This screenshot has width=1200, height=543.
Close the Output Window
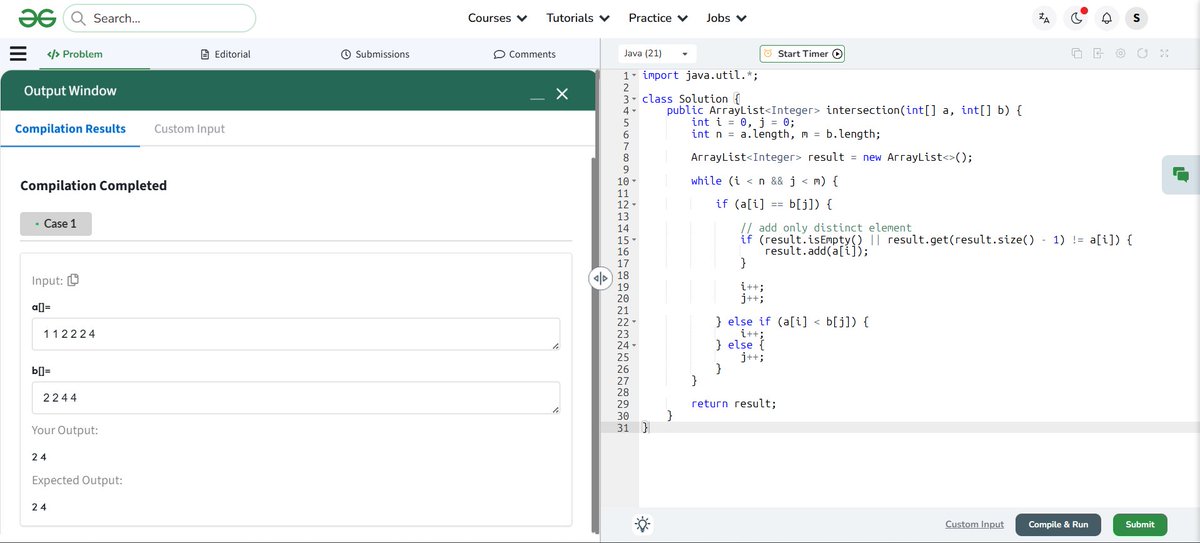562,93
